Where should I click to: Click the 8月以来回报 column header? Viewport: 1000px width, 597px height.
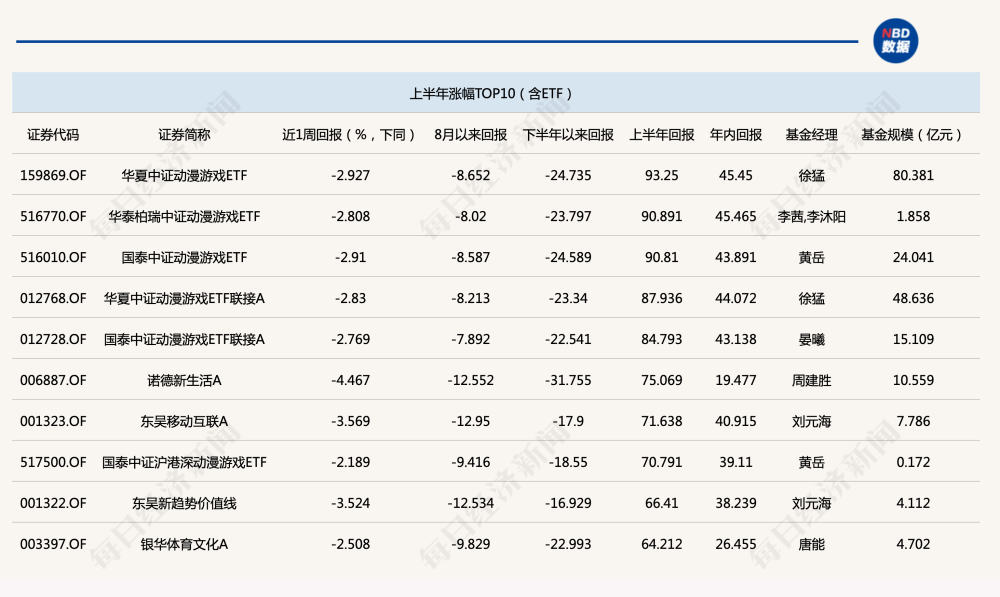tap(471, 135)
